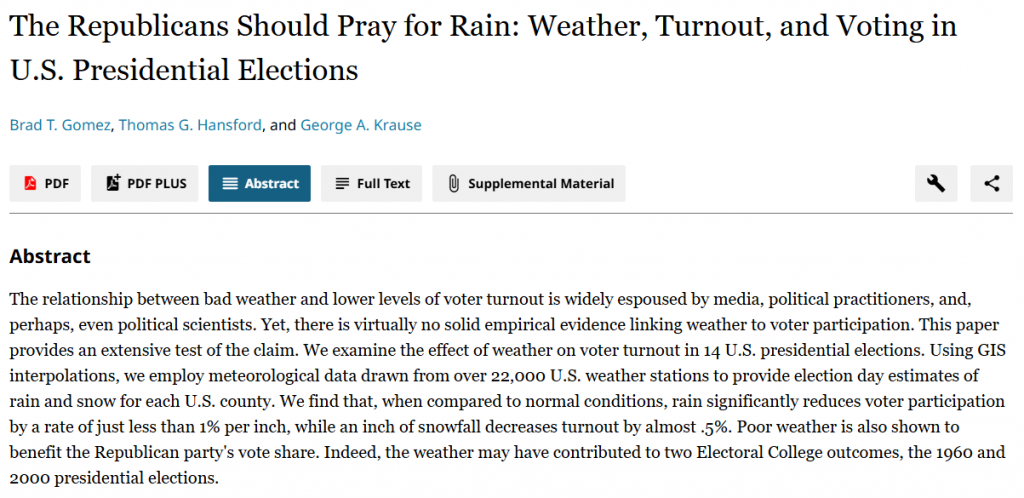Click the share icon button
This screenshot has height=498, width=1024.
tap(991, 183)
